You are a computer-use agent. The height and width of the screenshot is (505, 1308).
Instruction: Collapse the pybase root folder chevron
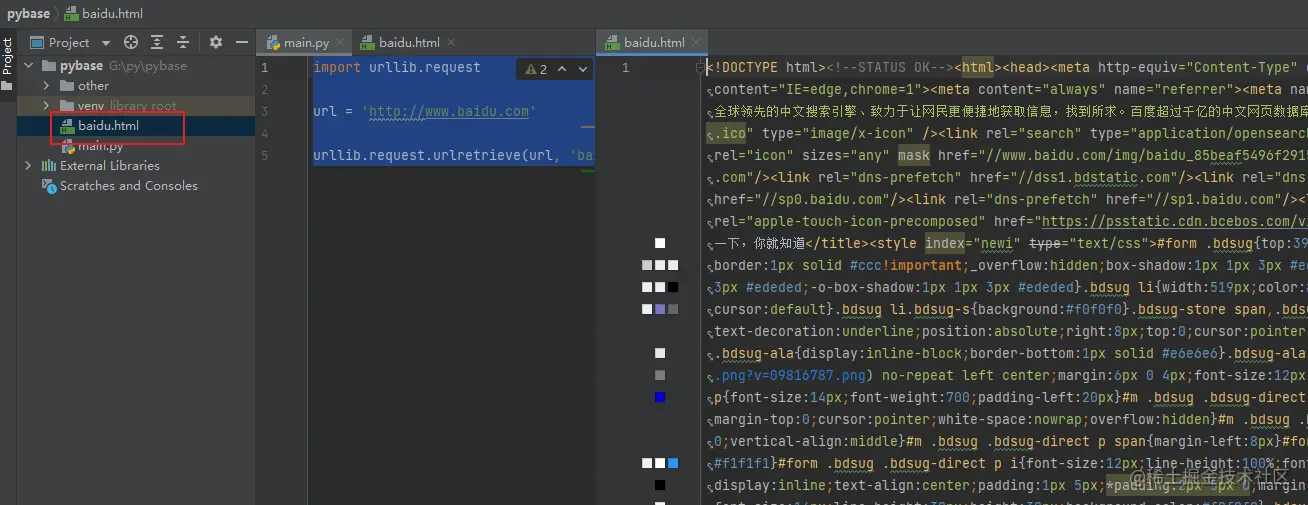28,66
